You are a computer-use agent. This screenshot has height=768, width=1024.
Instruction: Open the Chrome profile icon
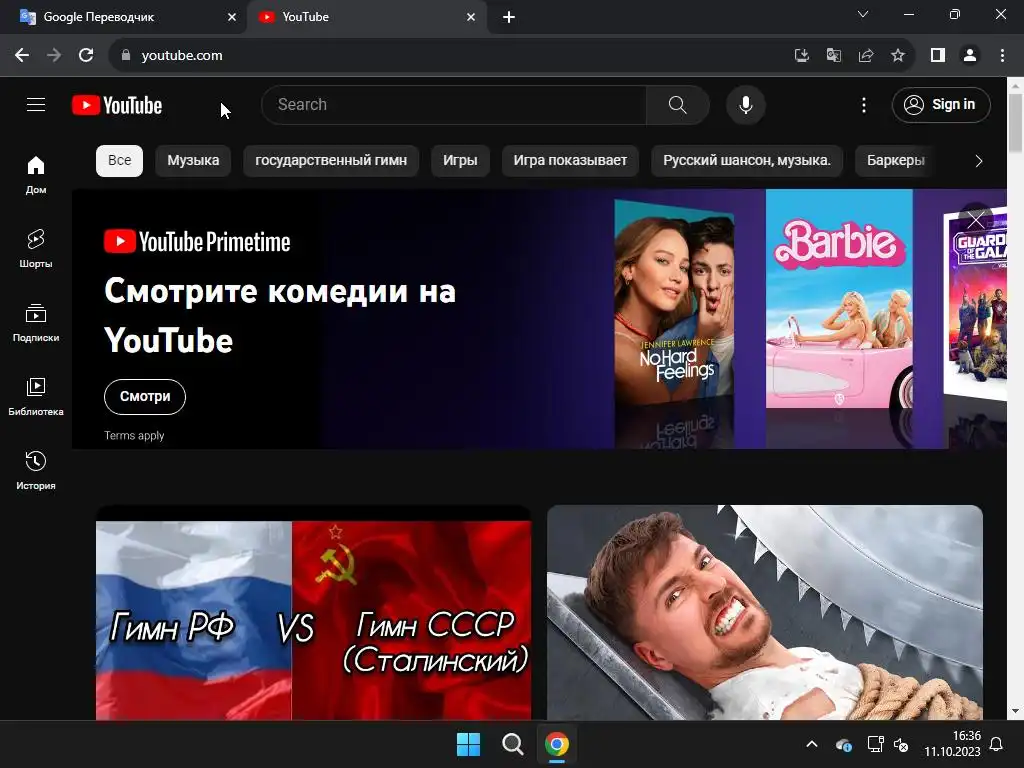pyautogui.click(x=970, y=56)
